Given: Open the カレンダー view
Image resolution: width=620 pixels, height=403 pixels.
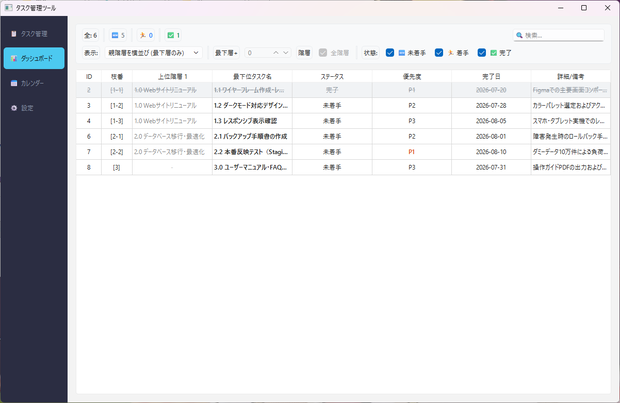Looking at the screenshot, I should coord(34,83).
